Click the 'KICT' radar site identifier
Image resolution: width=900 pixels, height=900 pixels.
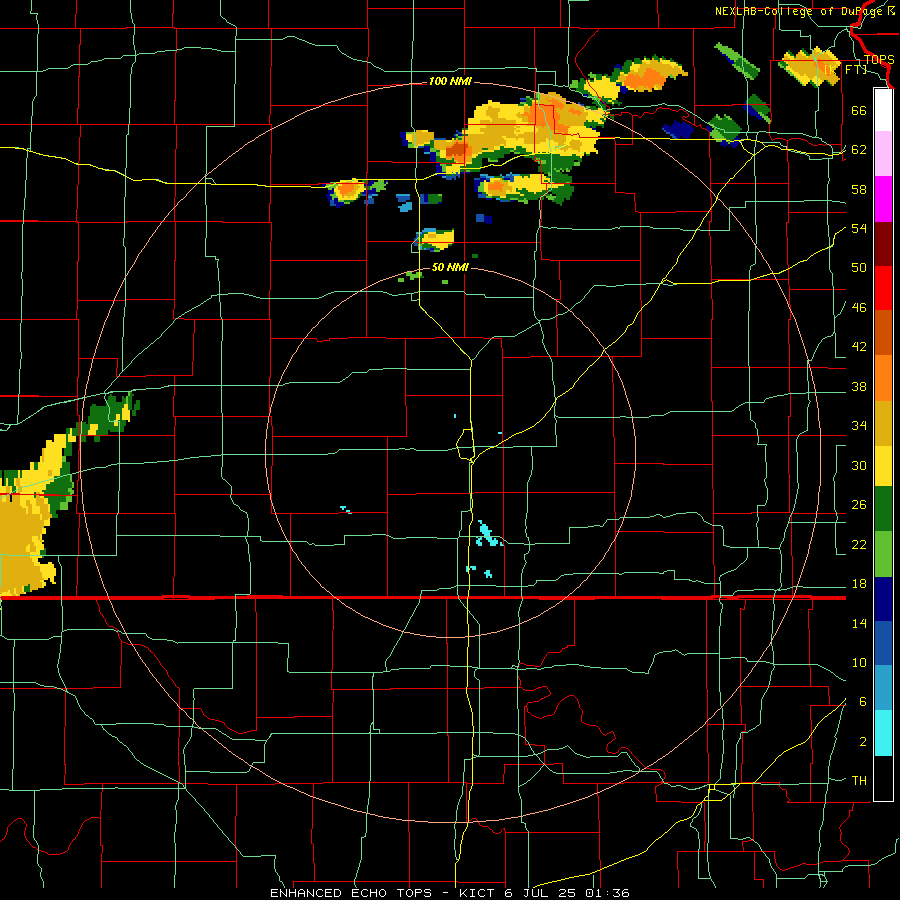[476, 893]
